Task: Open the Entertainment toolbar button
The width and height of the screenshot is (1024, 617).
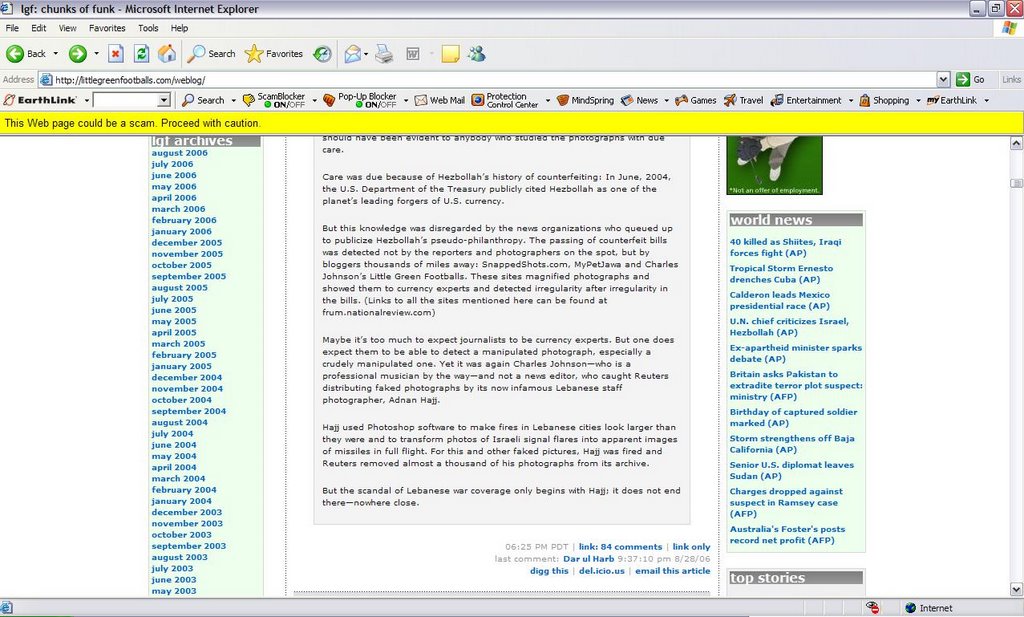Action: coord(806,100)
